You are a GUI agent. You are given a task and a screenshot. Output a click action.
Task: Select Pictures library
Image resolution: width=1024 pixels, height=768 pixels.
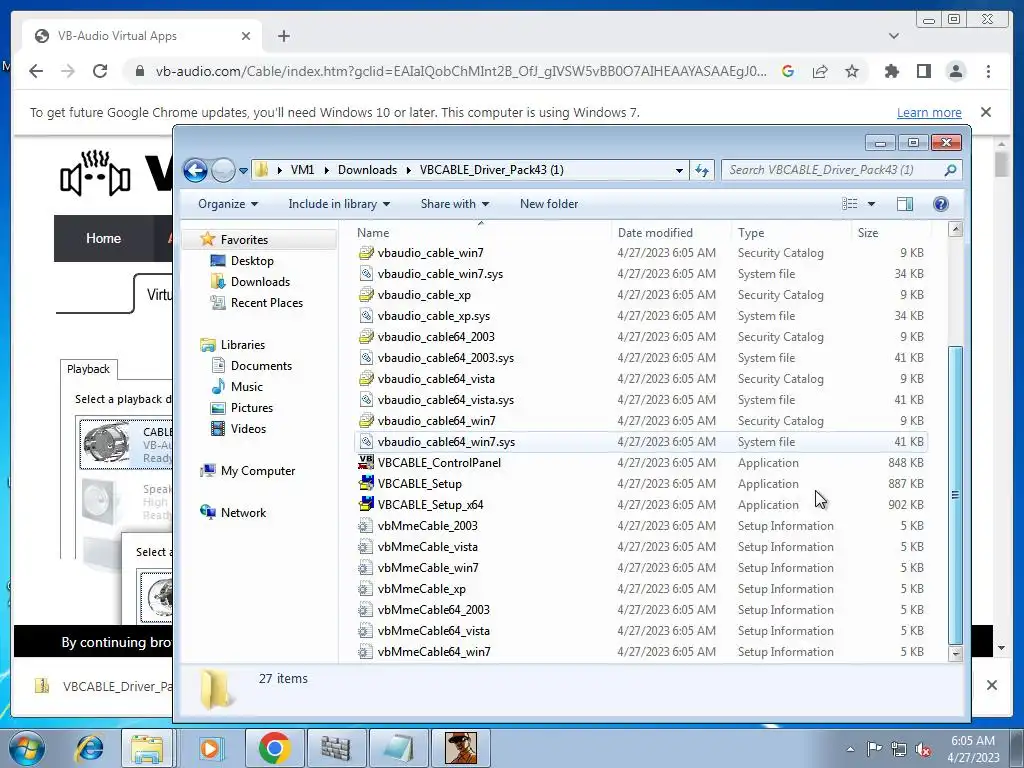click(251, 408)
